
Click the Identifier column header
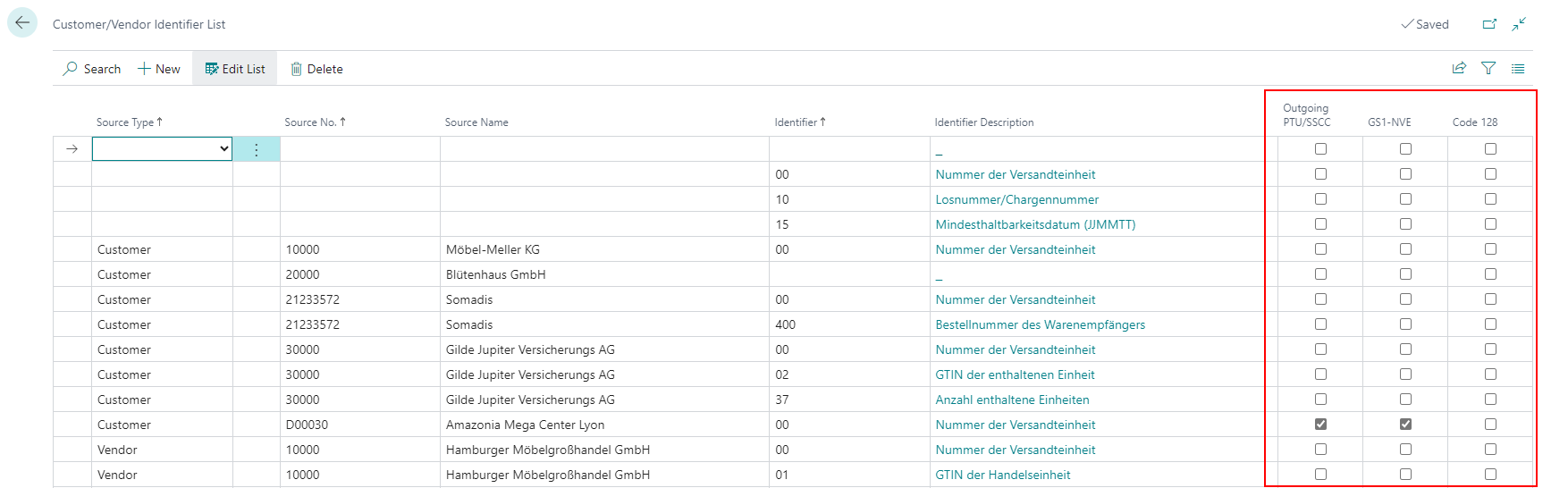click(798, 122)
